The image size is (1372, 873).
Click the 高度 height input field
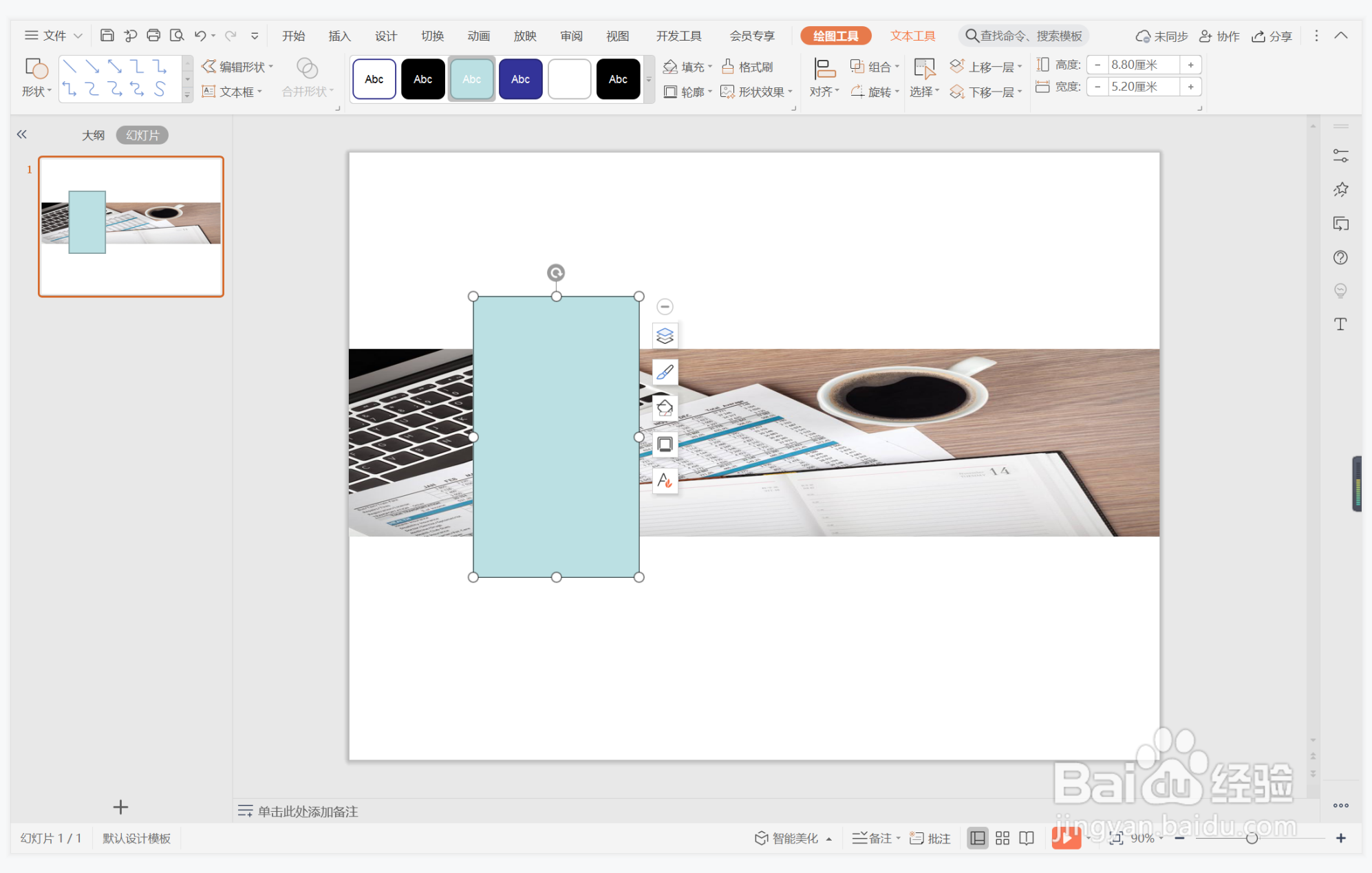point(1142,65)
